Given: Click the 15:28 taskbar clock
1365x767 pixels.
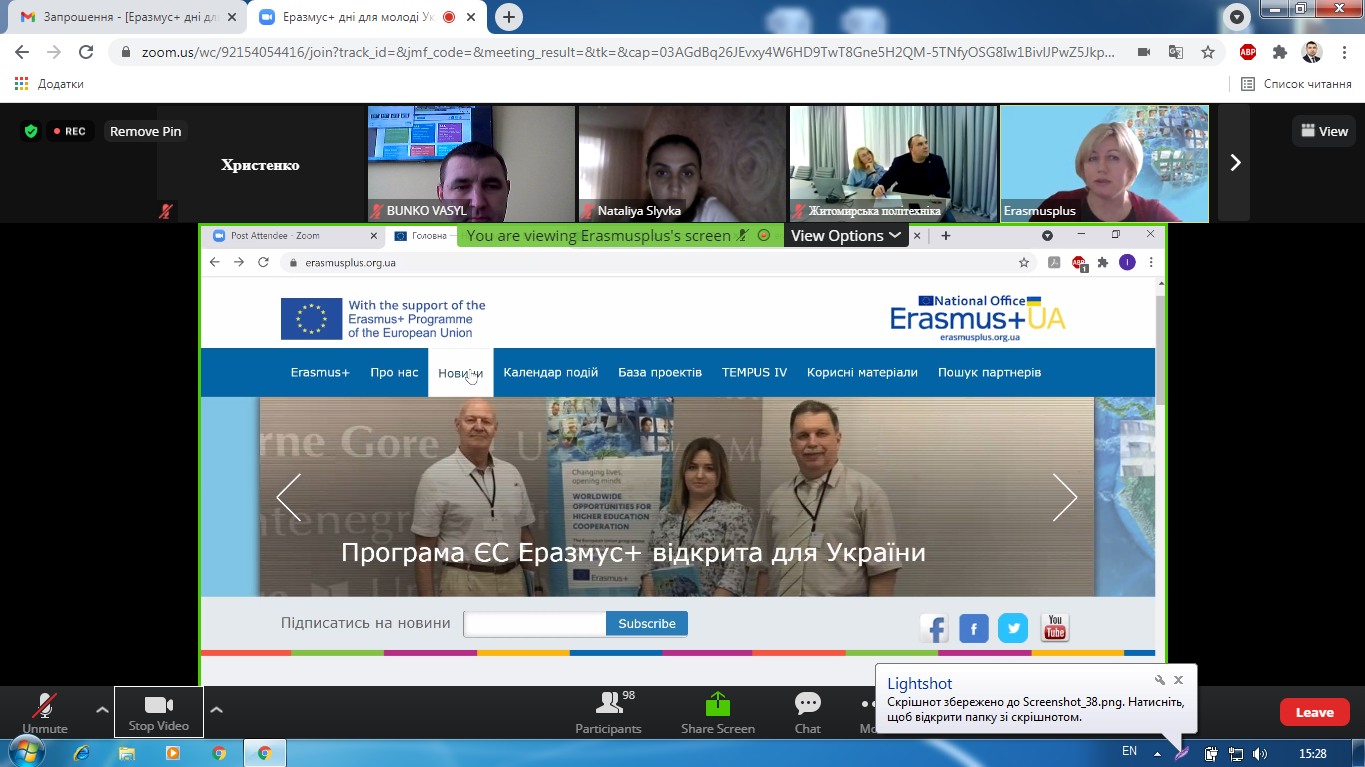Looking at the screenshot, I should click(x=1312, y=753).
